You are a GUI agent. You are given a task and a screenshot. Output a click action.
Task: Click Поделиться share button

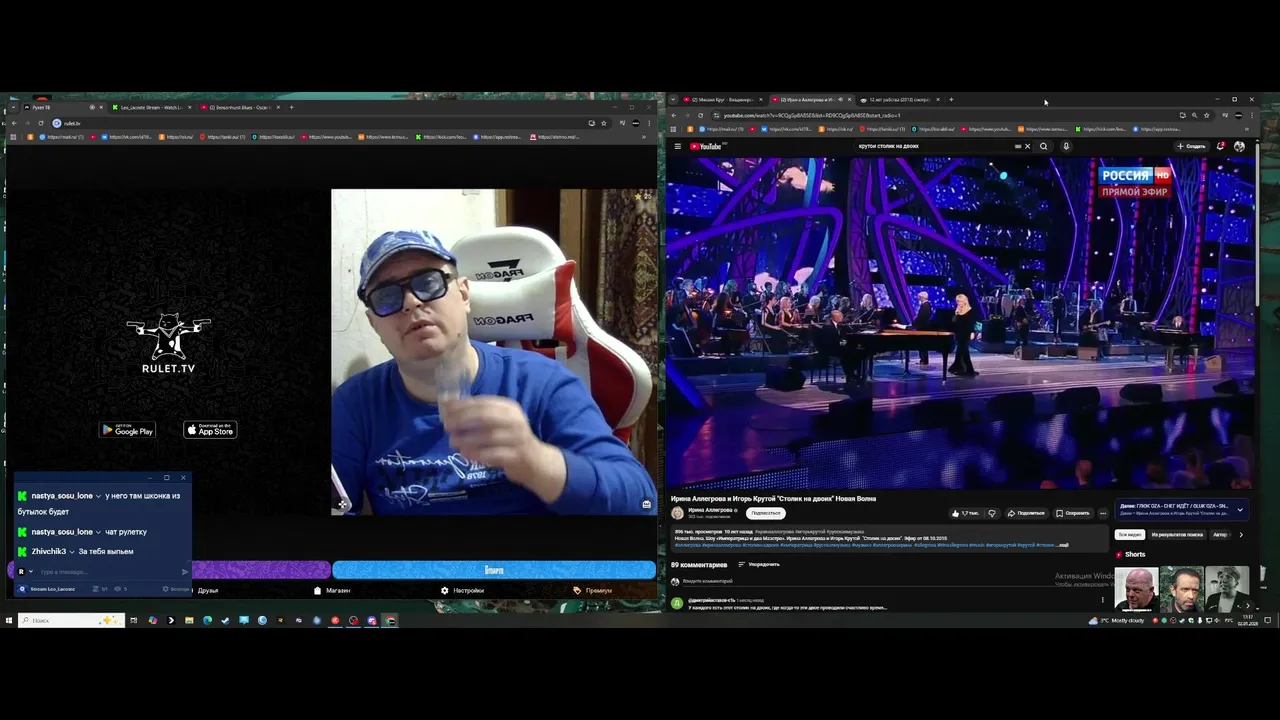coord(1025,513)
